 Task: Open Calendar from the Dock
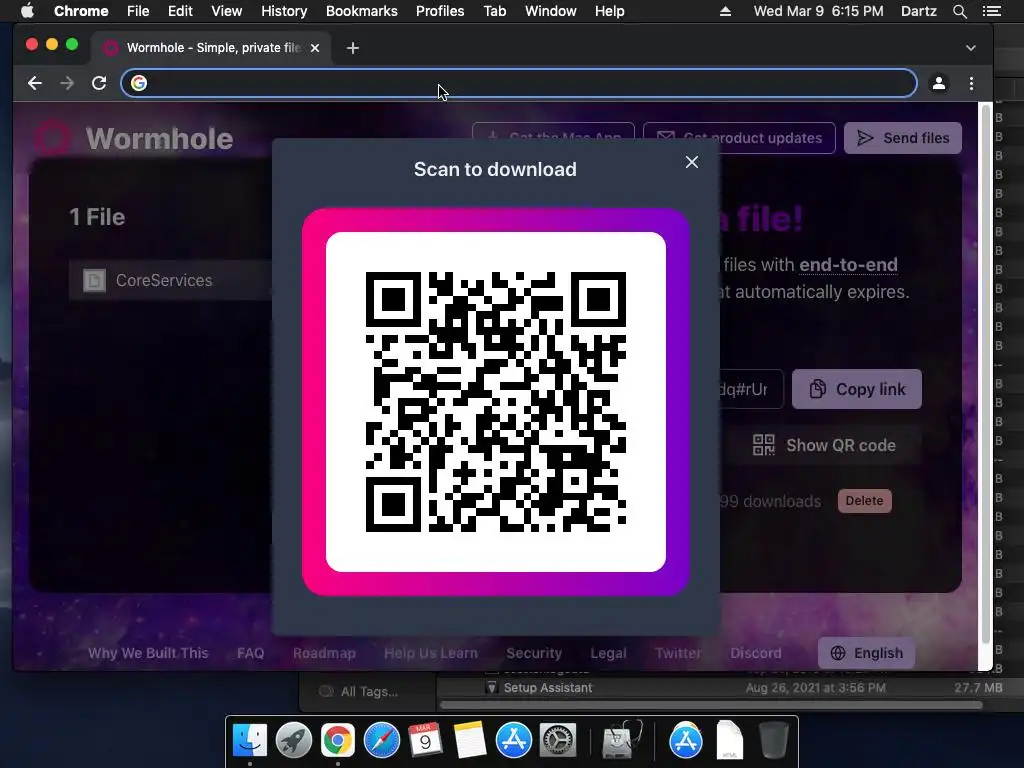(x=425, y=740)
